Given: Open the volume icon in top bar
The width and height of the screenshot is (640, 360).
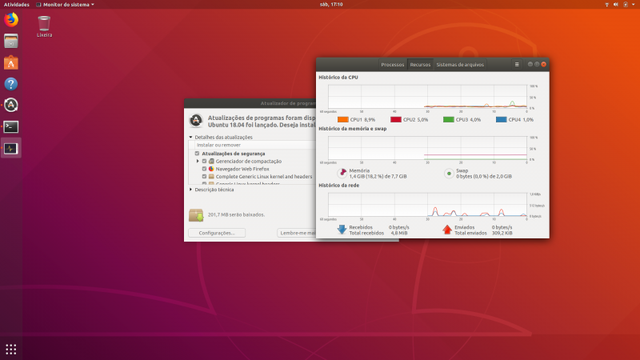Looking at the screenshot, I should (616, 4).
